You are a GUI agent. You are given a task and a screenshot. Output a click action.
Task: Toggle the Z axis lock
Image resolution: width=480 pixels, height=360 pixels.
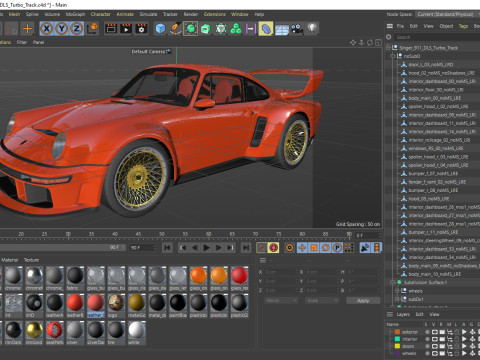click(x=77, y=29)
